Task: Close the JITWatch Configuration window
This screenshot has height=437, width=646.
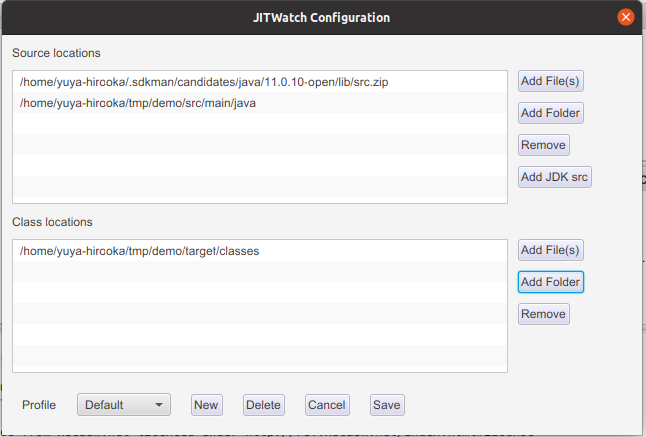Action: tap(626, 17)
